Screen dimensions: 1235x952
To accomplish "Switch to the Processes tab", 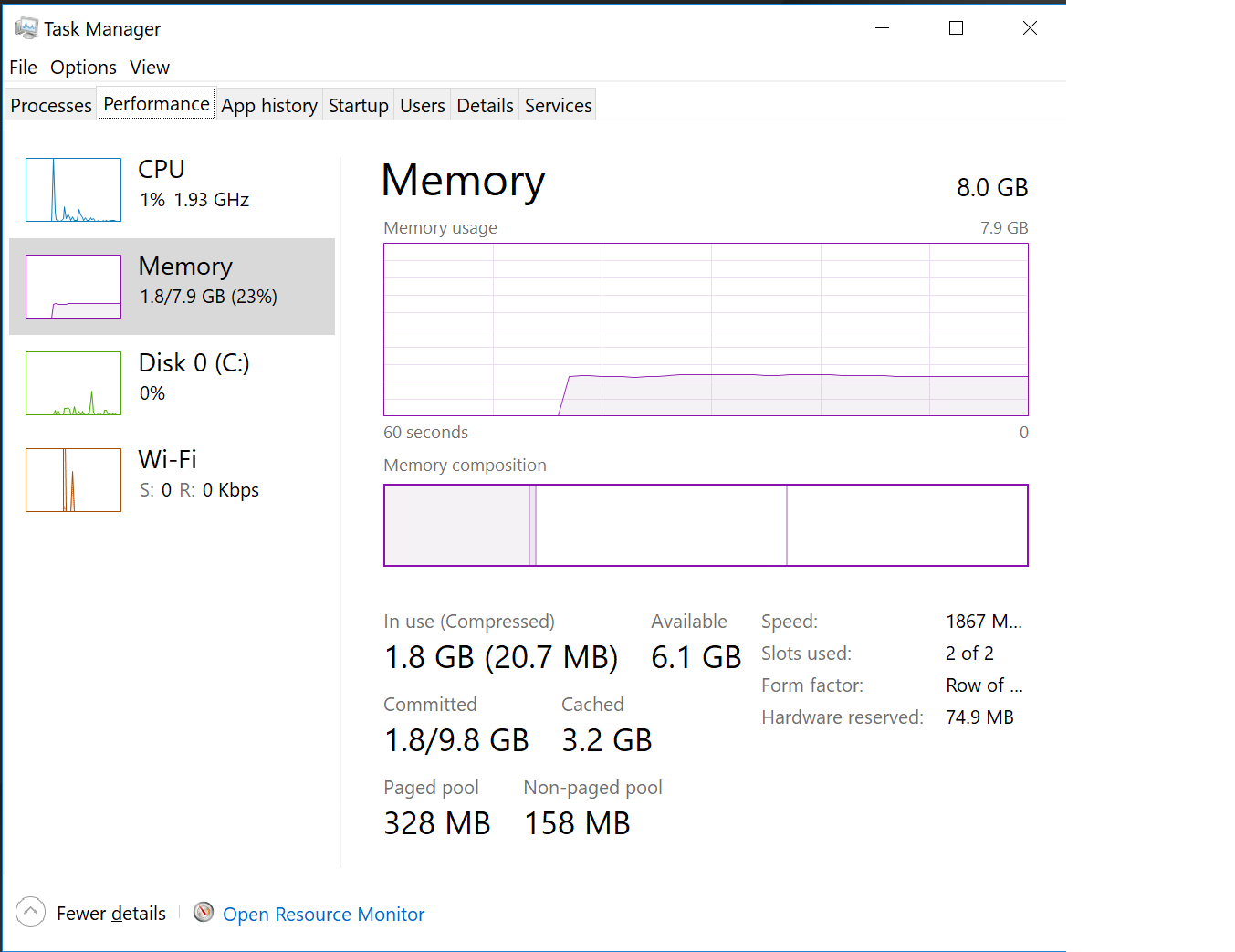I will coord(51,106).
